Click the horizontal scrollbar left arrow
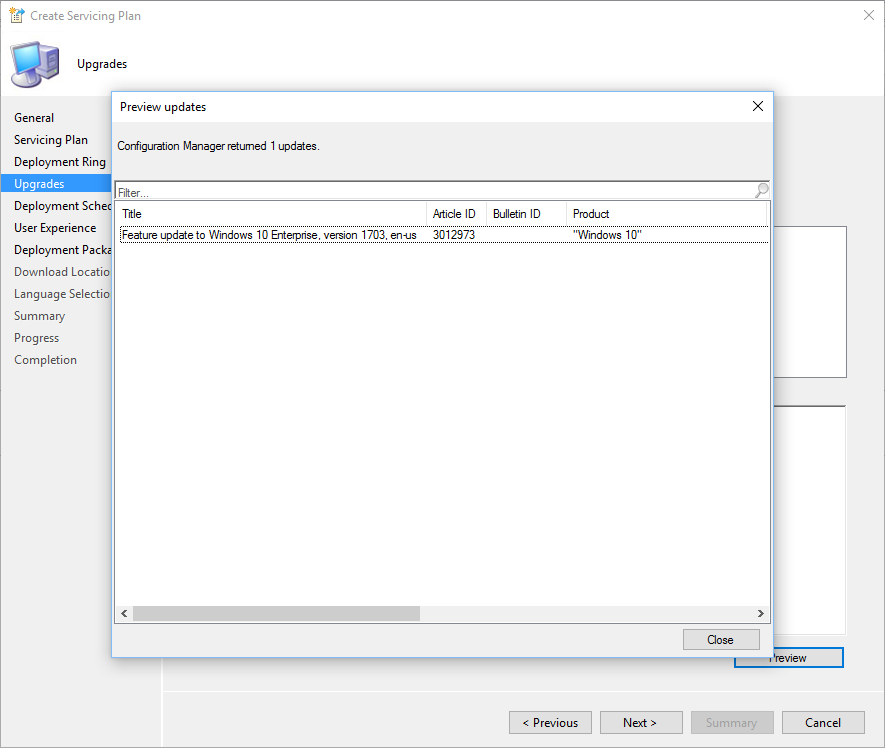 coord(124,614)
